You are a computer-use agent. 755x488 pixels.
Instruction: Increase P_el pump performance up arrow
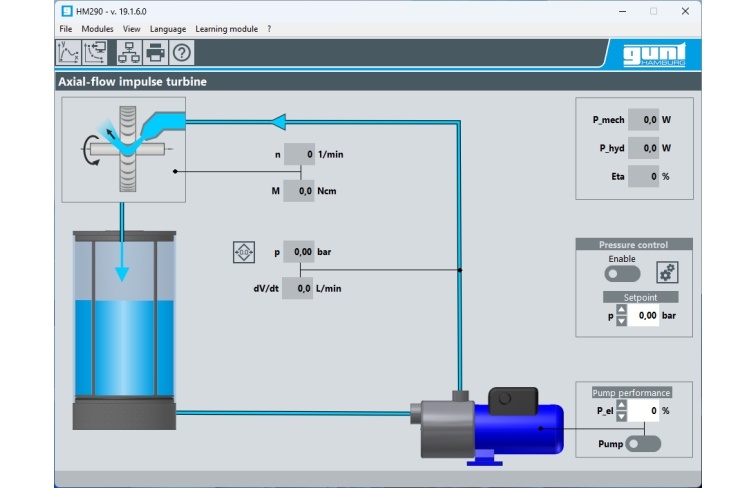point(621,405)
